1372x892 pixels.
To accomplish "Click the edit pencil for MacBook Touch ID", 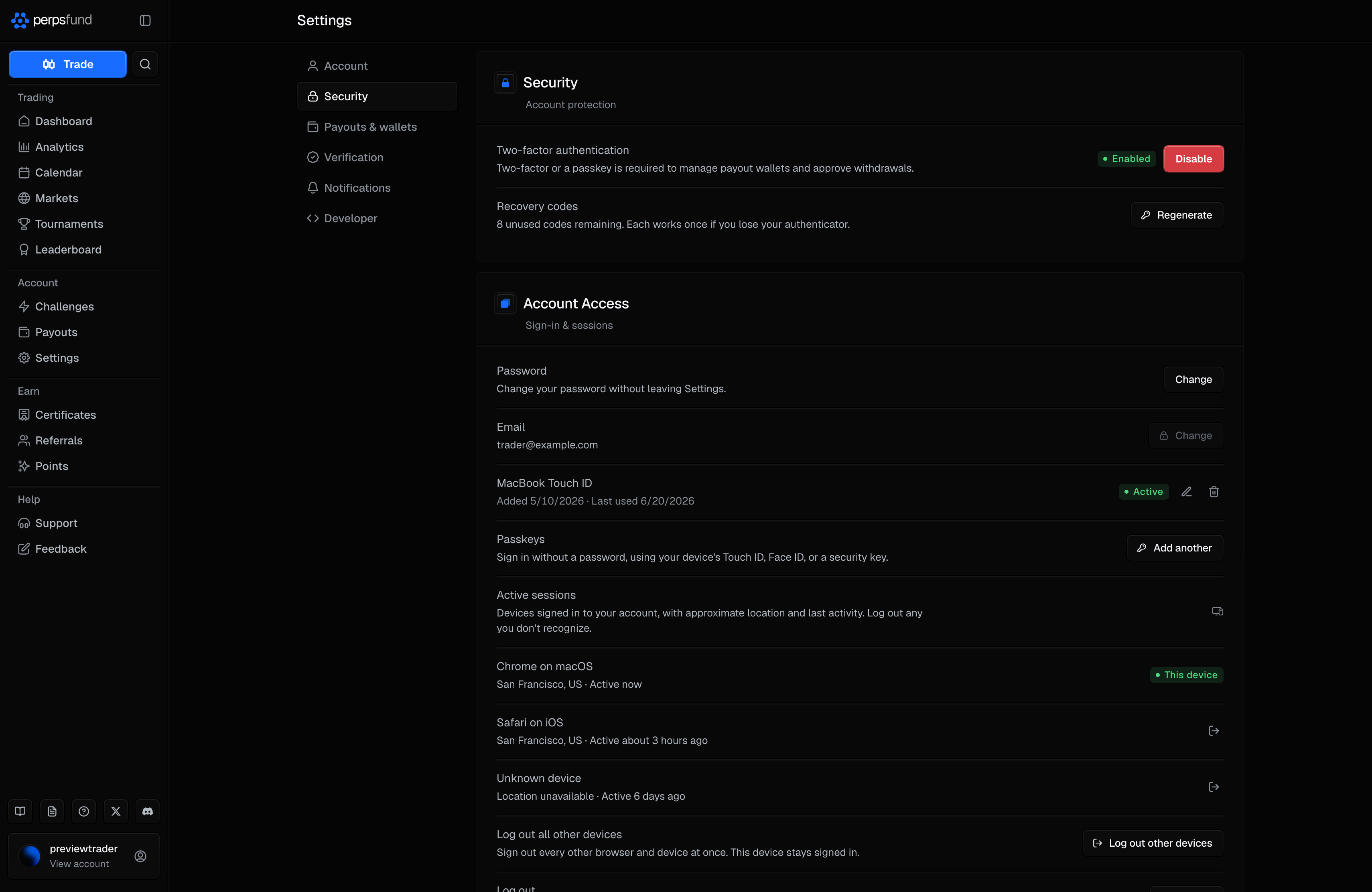I will point(1186,491).
